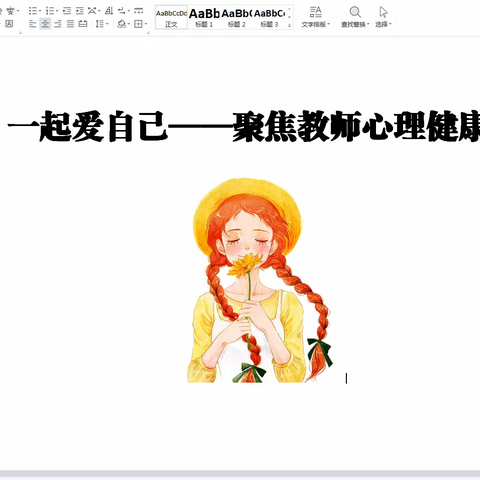Decrease paragraph indent
Screen dimensions: 480x480
click(x=67, y=11)
